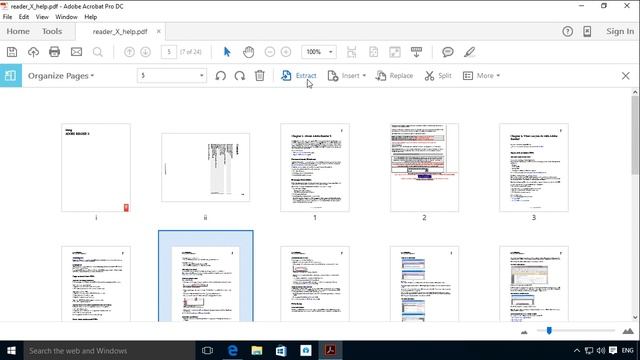Select page thumbnail labeled ii
The height and width of the screenshot is (360, 640).
pos(206,167)
